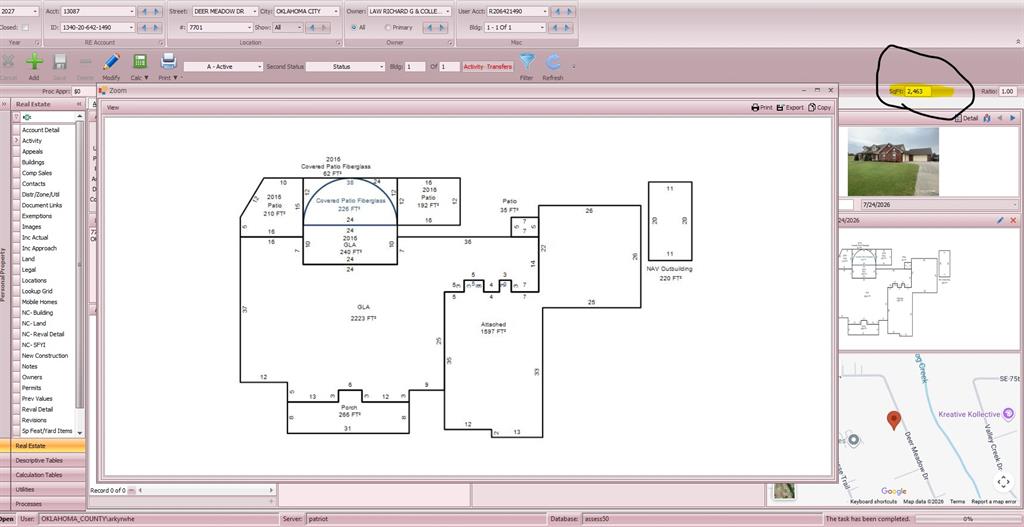1024x527 pixels.
Task: Collapse the Real Estate sidebar panel
Action: (x=79, y=104)
